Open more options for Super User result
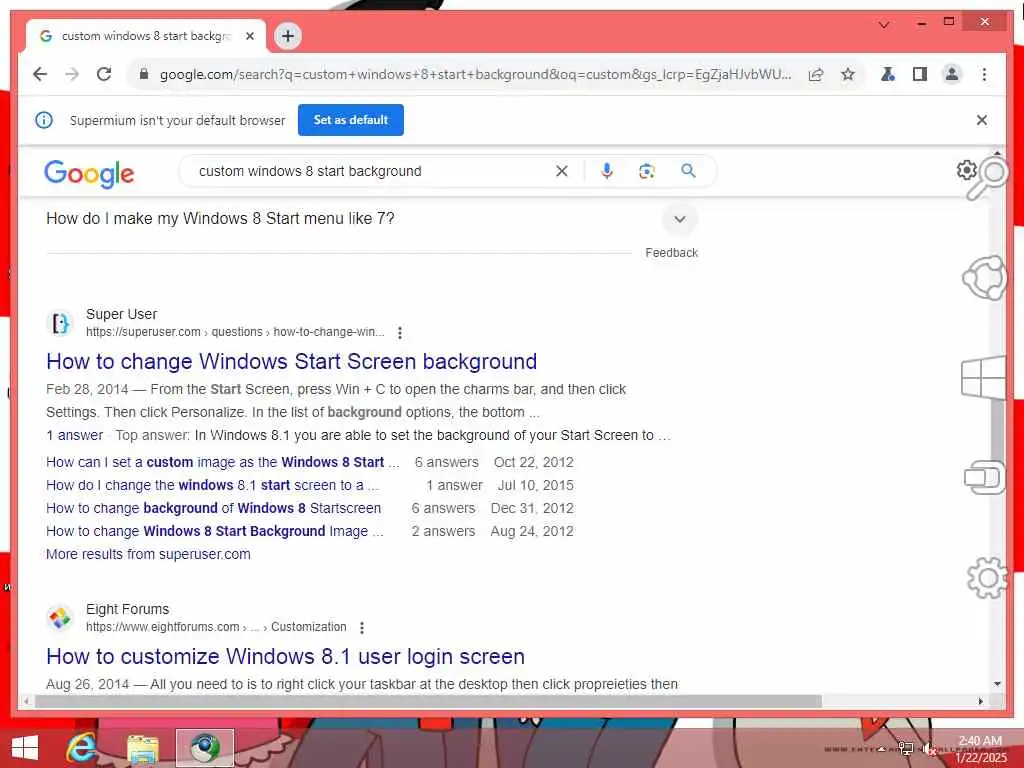 click(x=400, y=332)
